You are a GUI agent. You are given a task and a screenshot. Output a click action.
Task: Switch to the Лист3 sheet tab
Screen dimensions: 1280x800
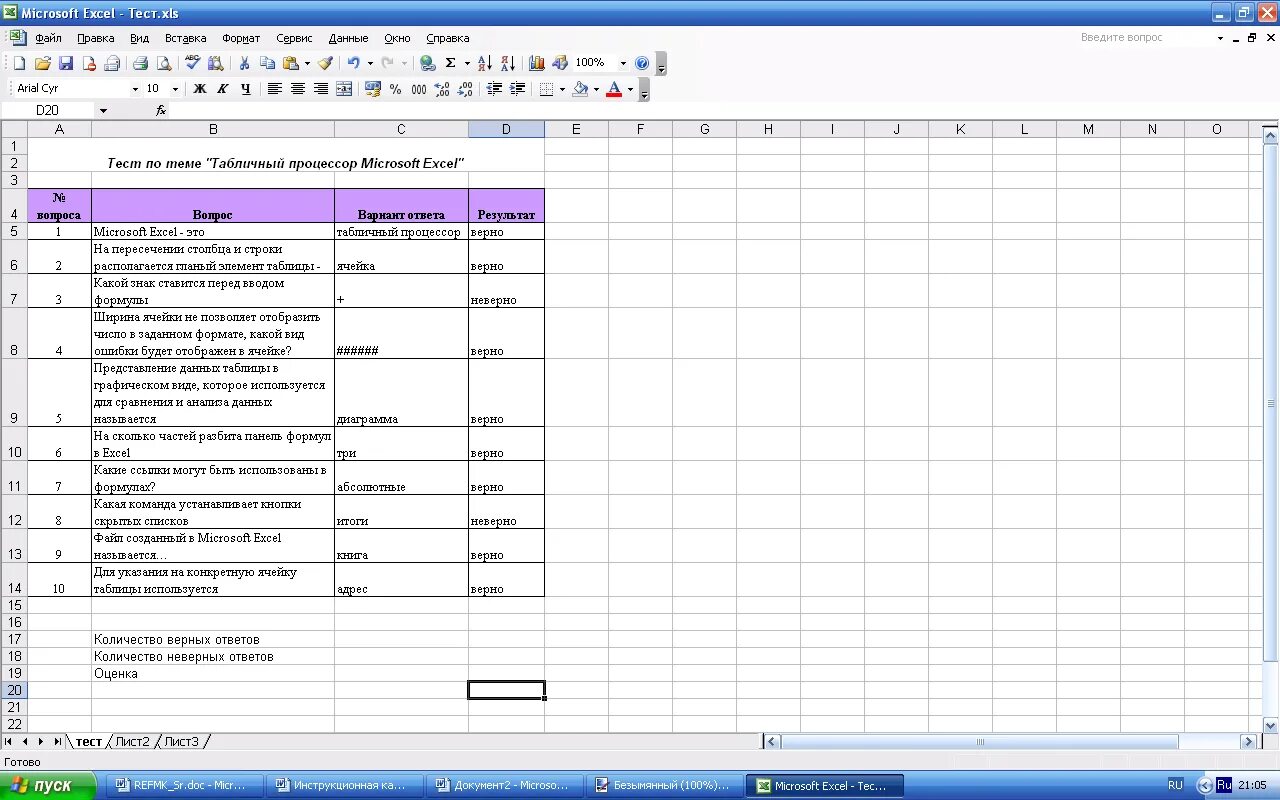[x=181, y=742]
